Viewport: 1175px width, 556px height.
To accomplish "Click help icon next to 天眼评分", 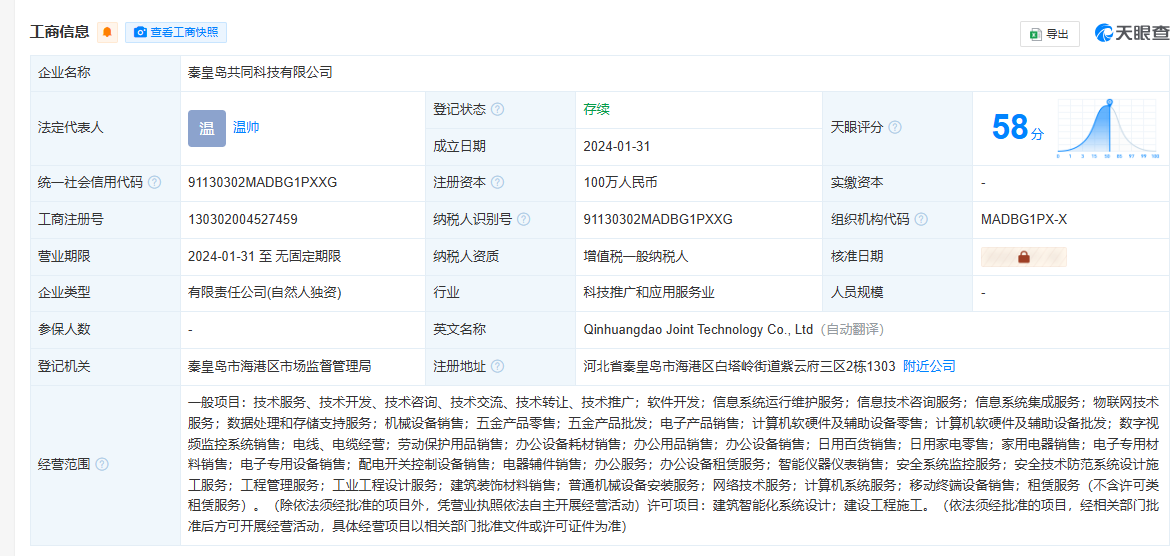I will click(x=895, y=128).
